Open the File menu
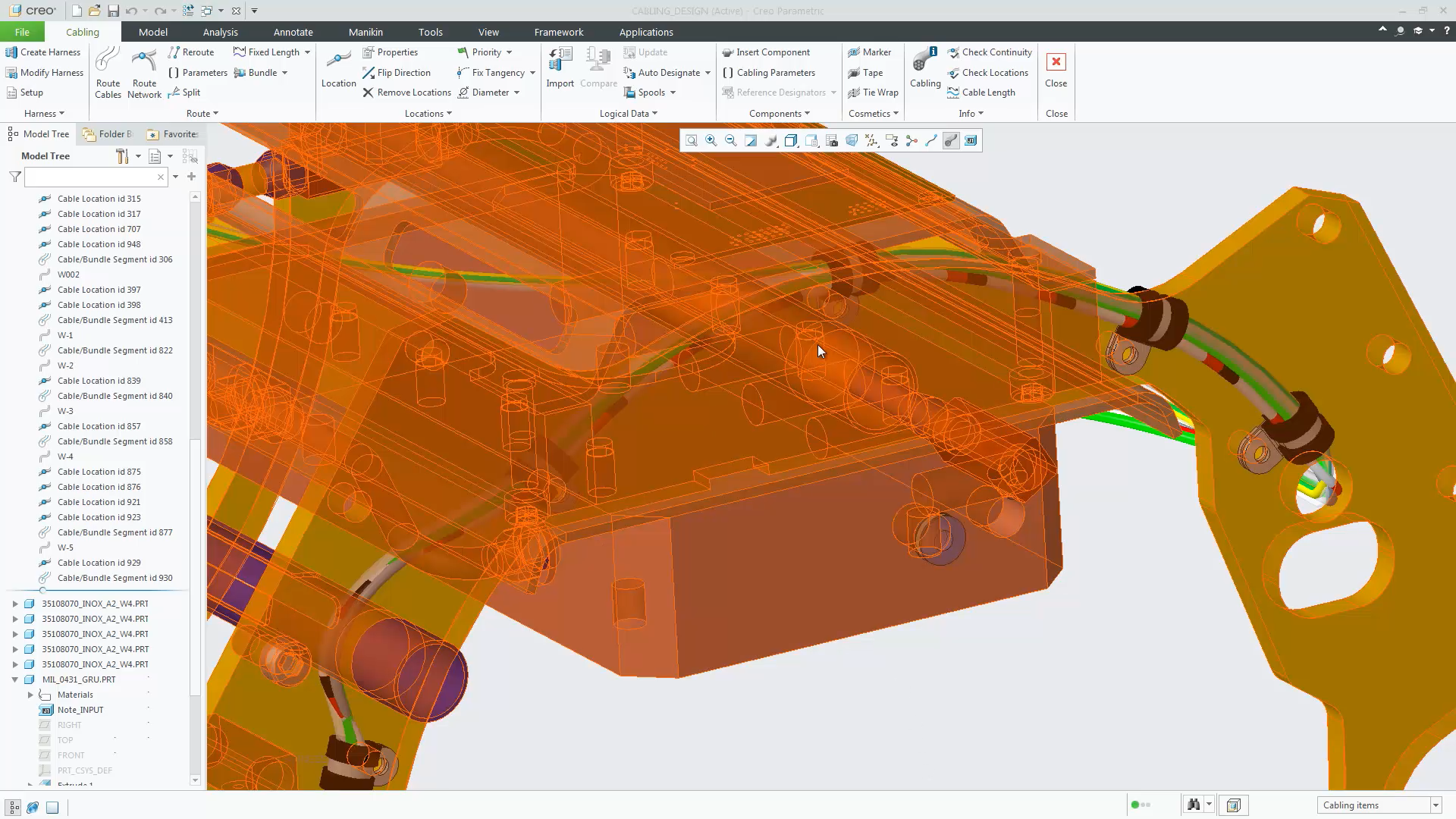This screenshot has width=1456, height=819. 22,32
